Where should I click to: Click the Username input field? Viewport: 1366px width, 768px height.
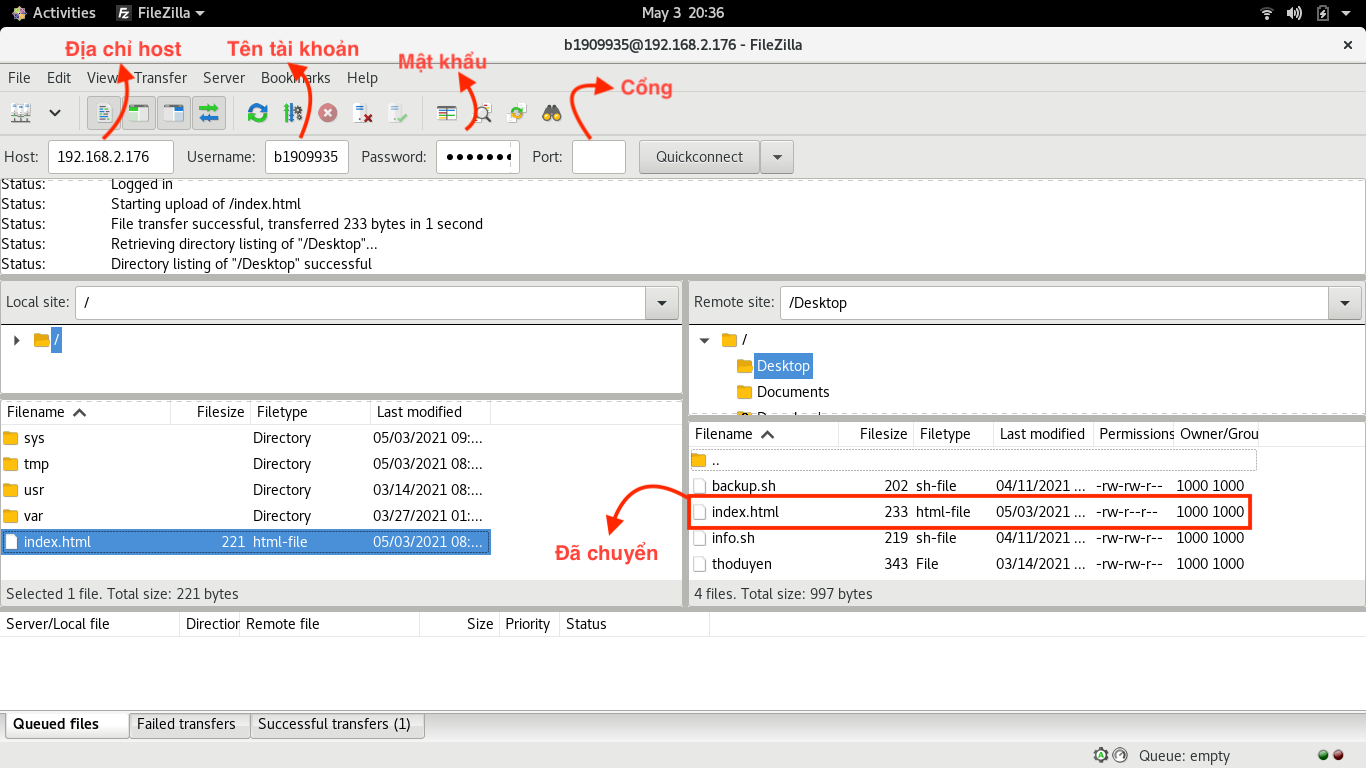(x=307, y=157)
